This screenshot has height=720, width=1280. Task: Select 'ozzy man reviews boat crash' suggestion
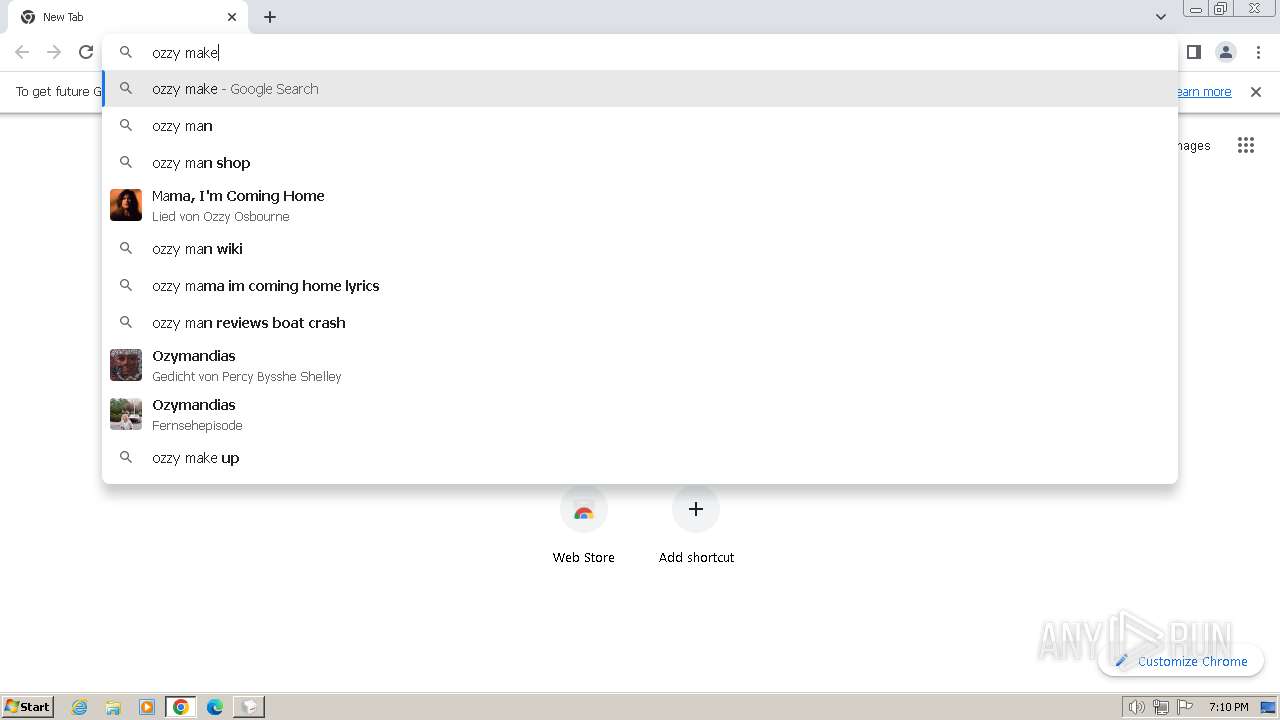(x=640, y=323)
